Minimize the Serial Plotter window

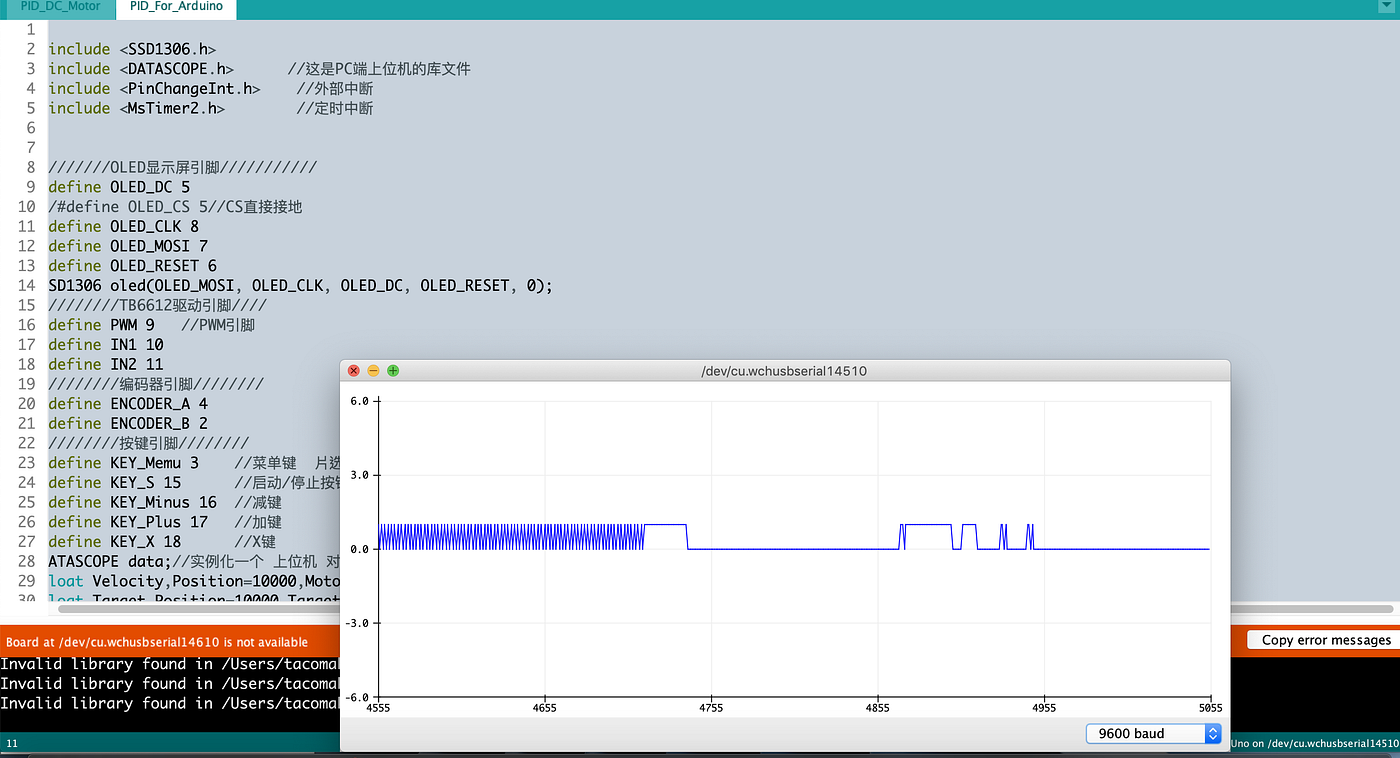372,370
